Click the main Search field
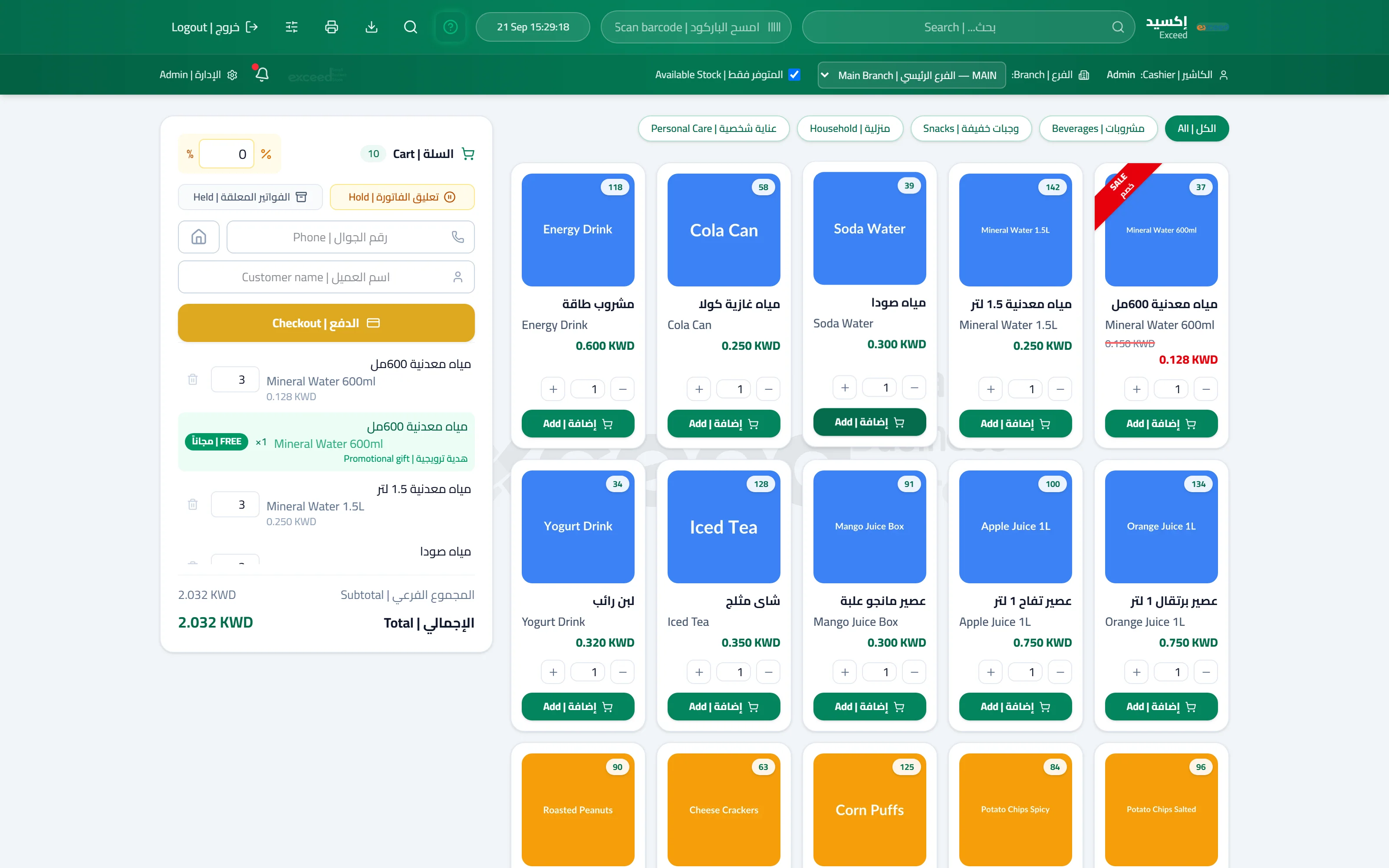This screenshot has height=868, width=1389. [x=968, y=27]
